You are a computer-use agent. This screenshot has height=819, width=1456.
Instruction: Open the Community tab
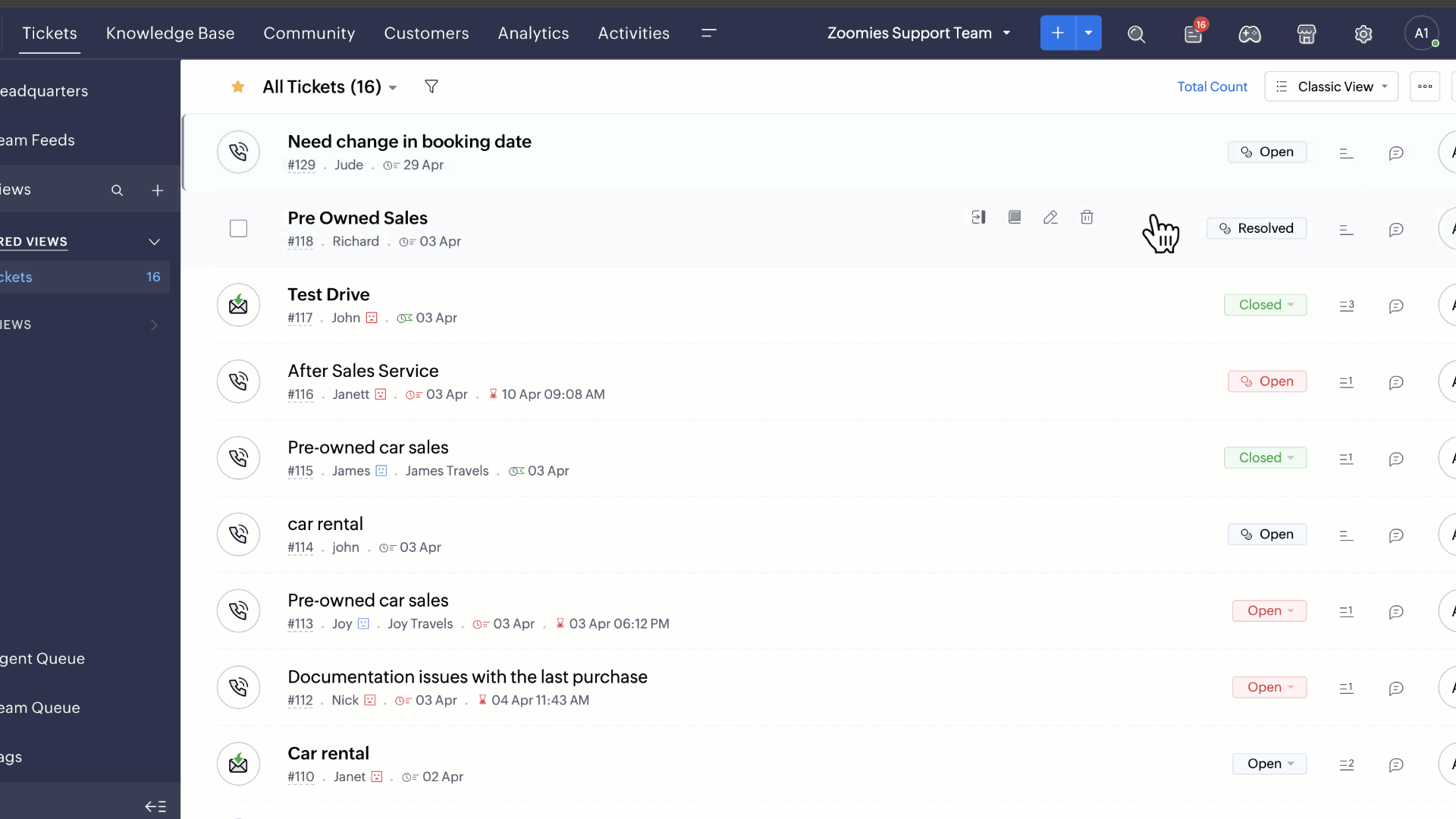(x=309, y=33)
